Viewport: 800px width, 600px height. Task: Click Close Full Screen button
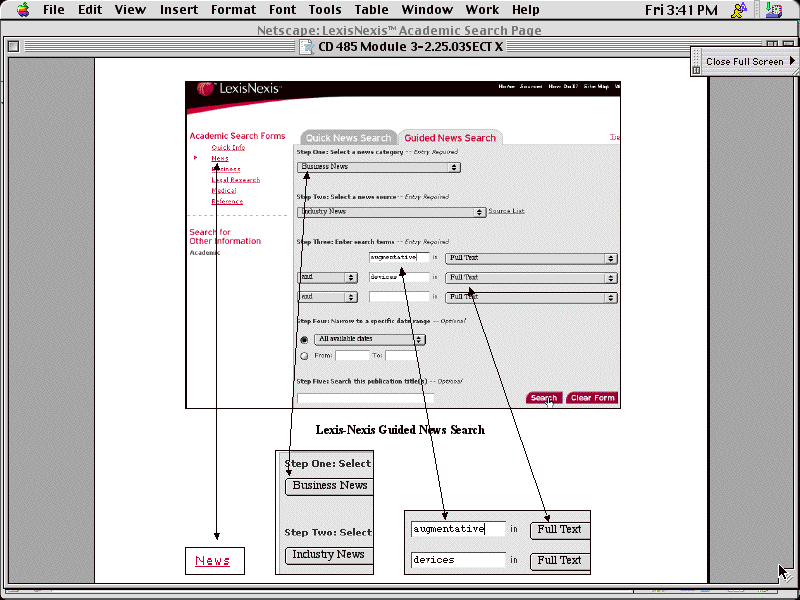point(744,61)
